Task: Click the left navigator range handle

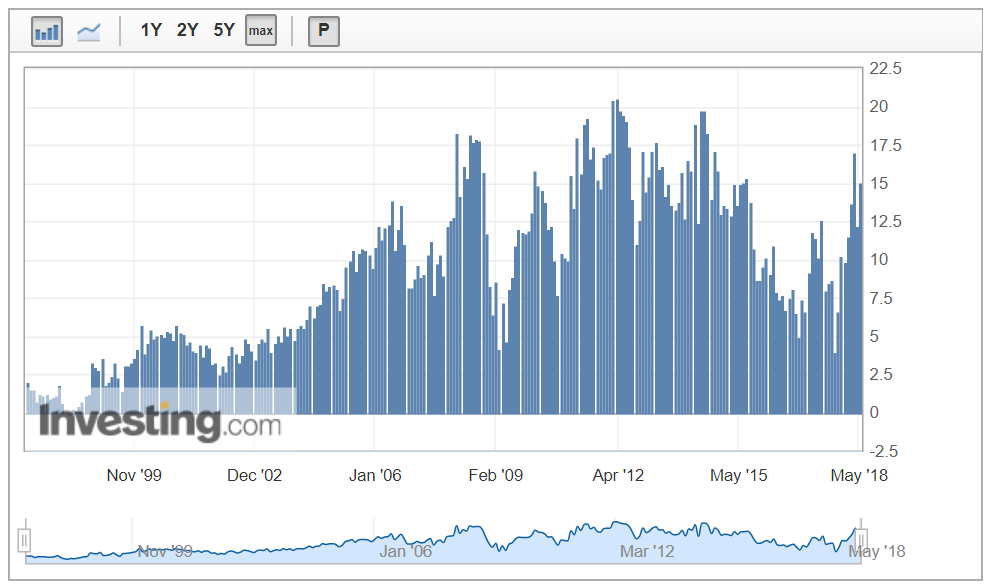Action: (x=25, y=541)
